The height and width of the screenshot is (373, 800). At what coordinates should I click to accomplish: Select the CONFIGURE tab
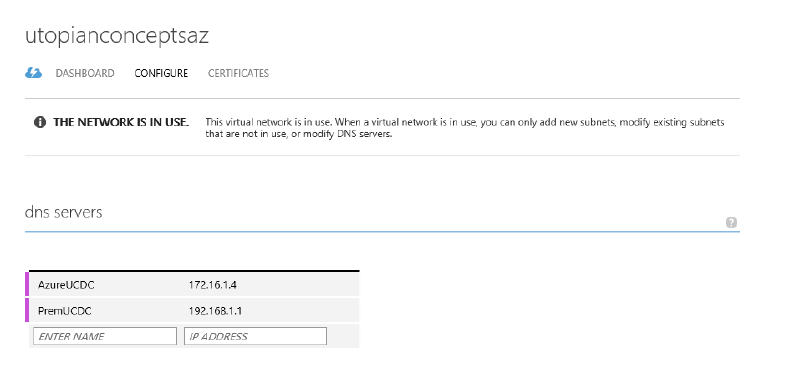click(161, 73)
